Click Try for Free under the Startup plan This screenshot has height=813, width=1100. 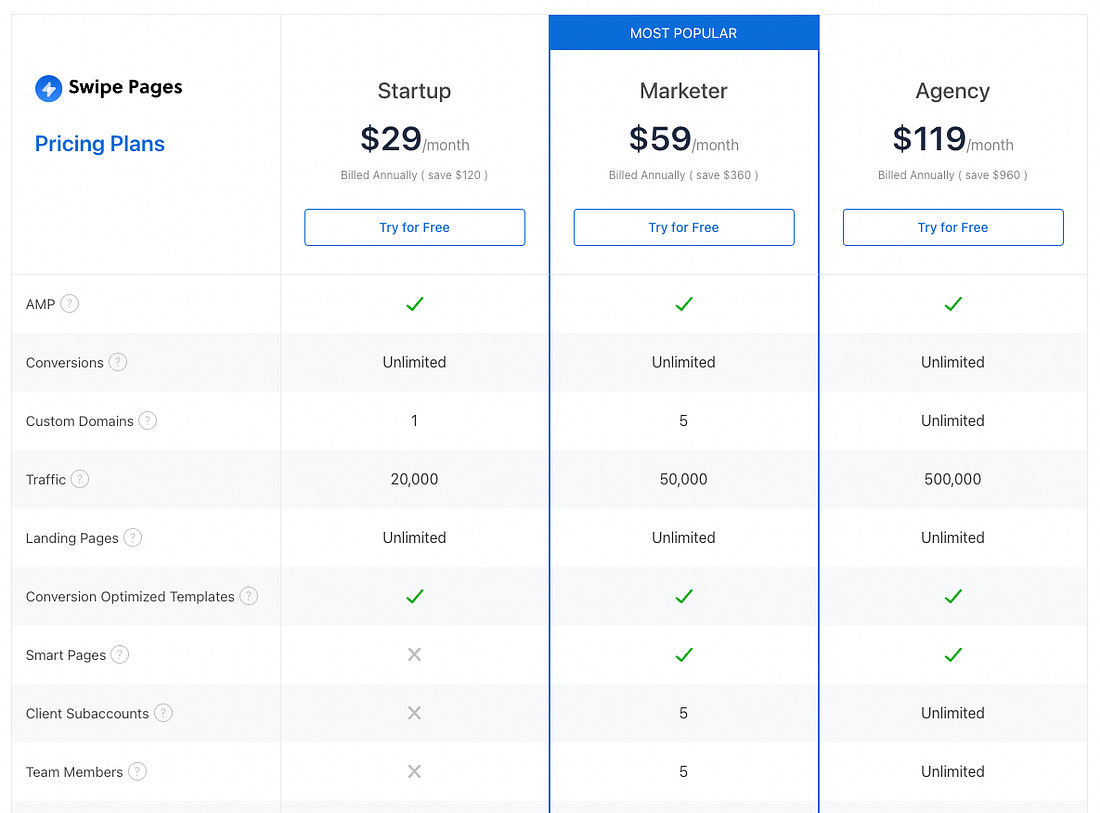pos(414,227)
